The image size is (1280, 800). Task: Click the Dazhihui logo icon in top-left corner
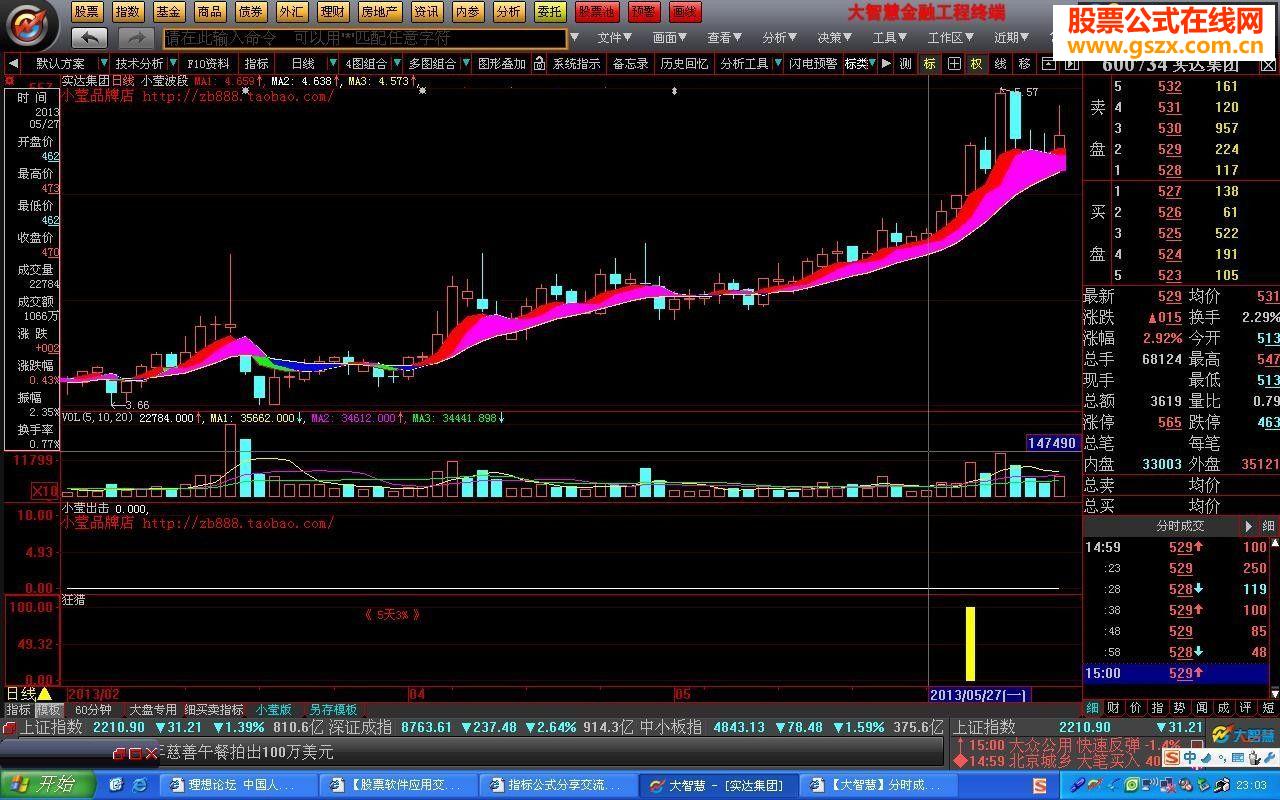[32, 24]
